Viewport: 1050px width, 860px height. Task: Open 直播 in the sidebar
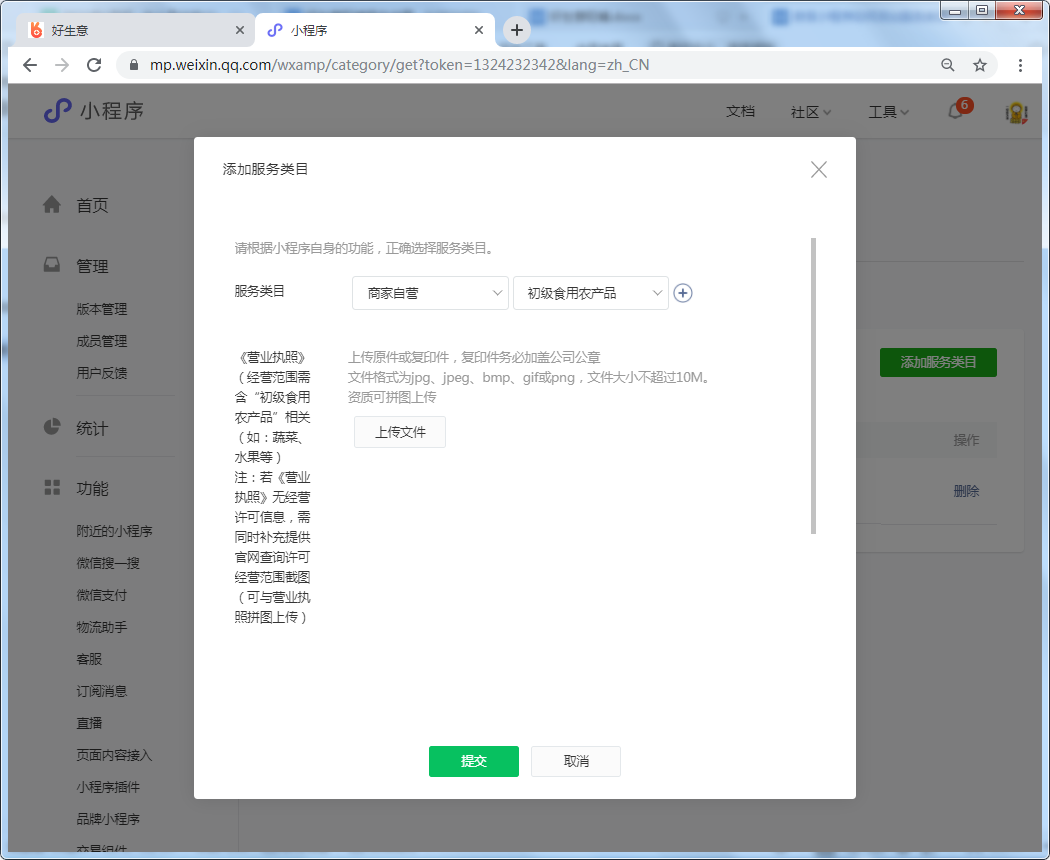pos(89,723)
